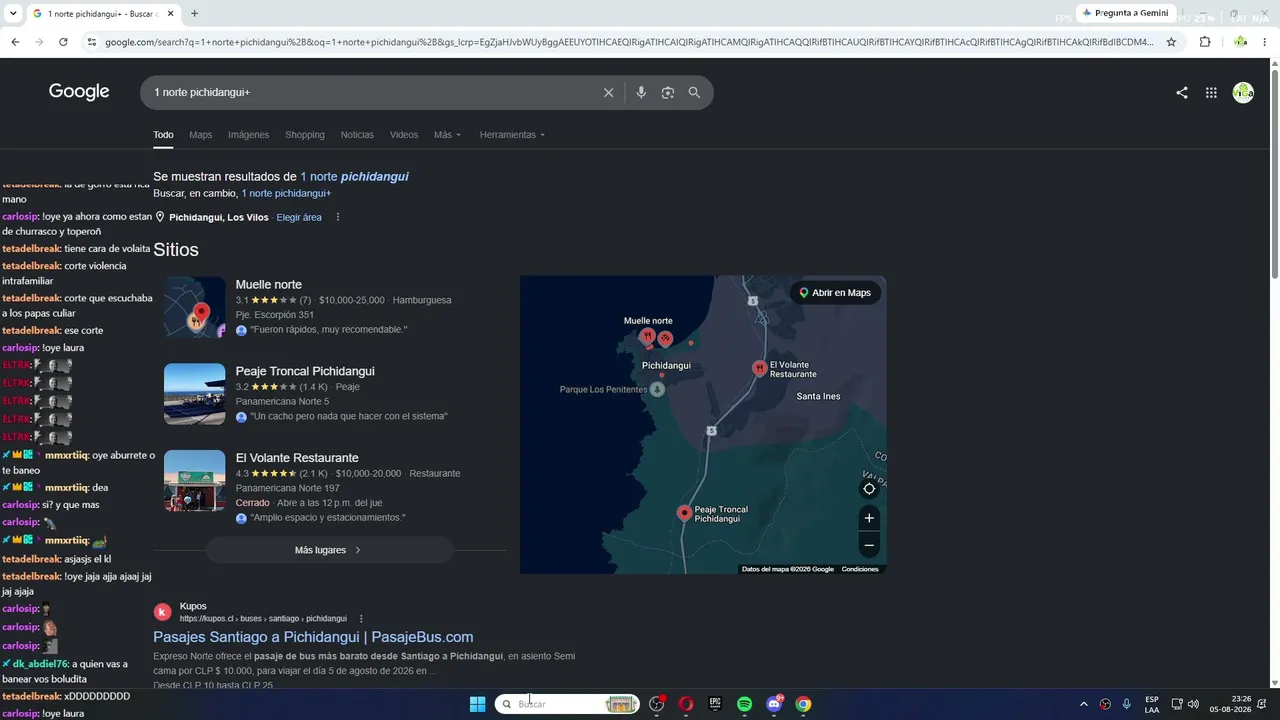Start a voice search with the microphone

click(641, 92)
